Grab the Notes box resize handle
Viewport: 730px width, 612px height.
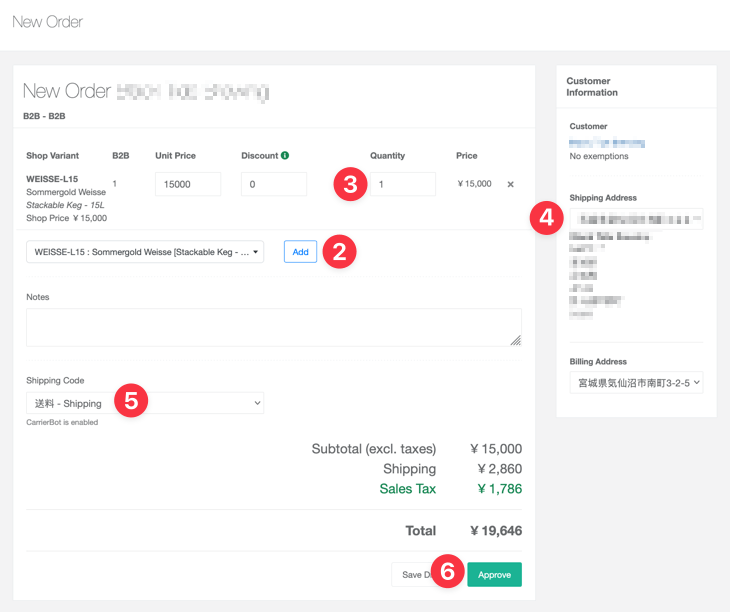pos(516,341)
